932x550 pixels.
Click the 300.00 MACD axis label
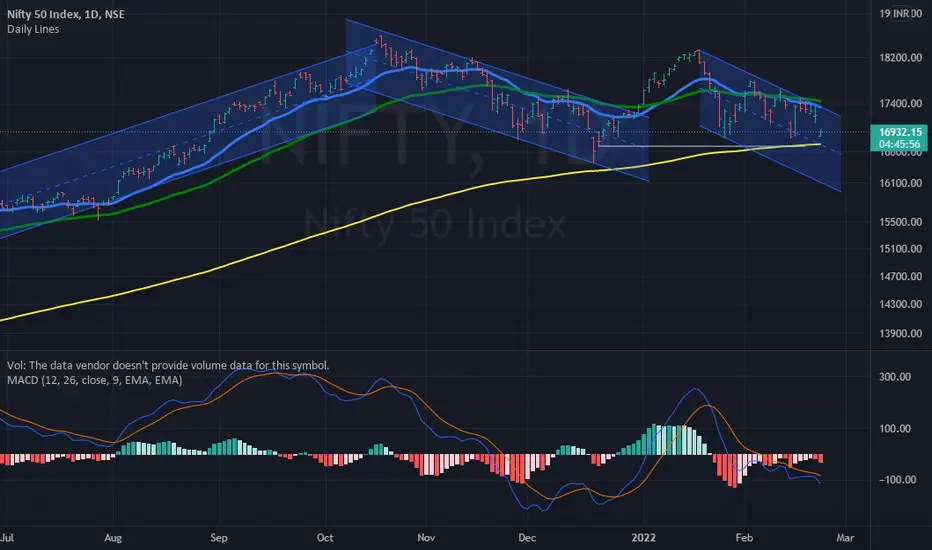coord(895,377)
